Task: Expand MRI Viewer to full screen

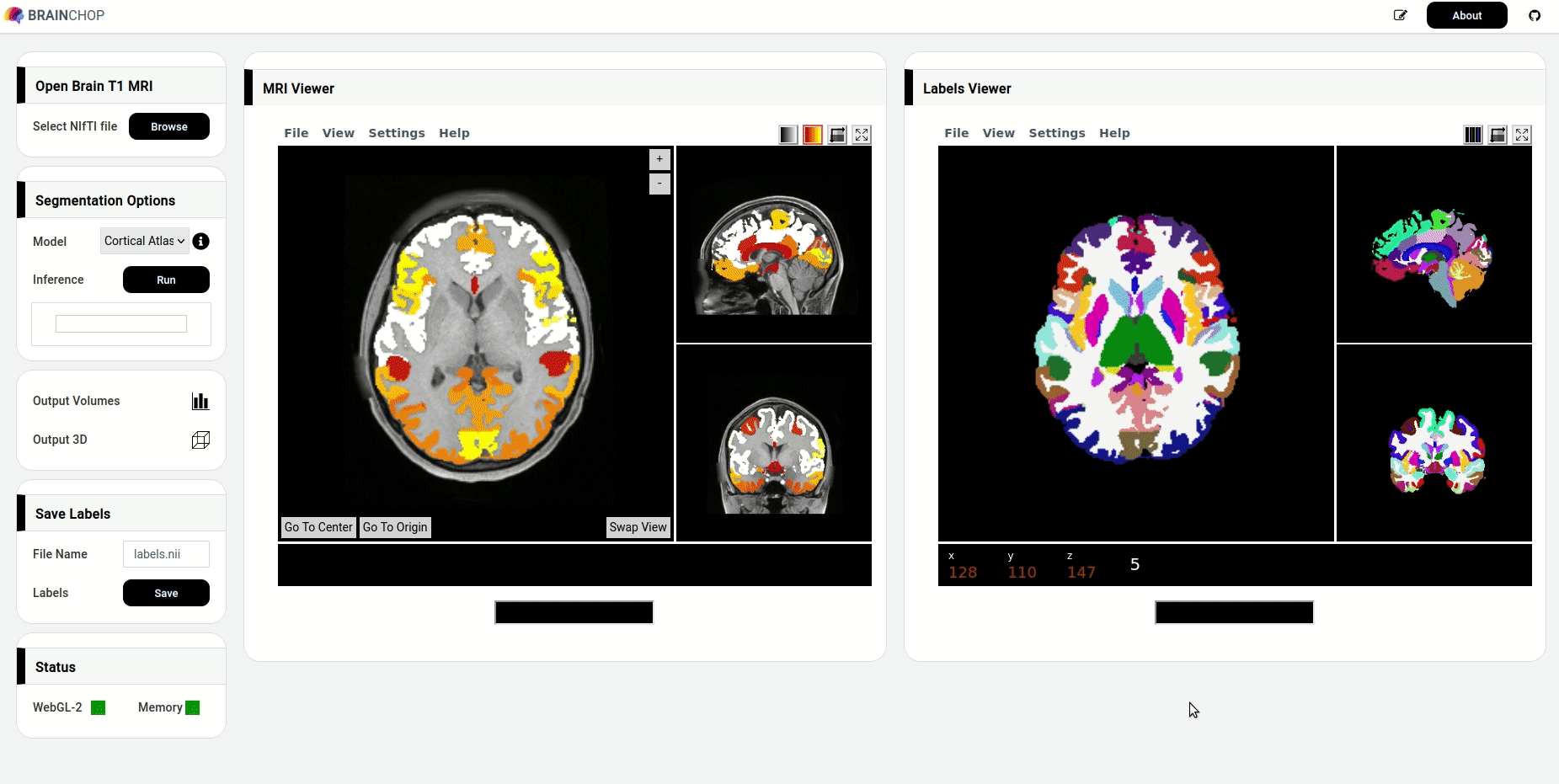Action: coord(862,135)
